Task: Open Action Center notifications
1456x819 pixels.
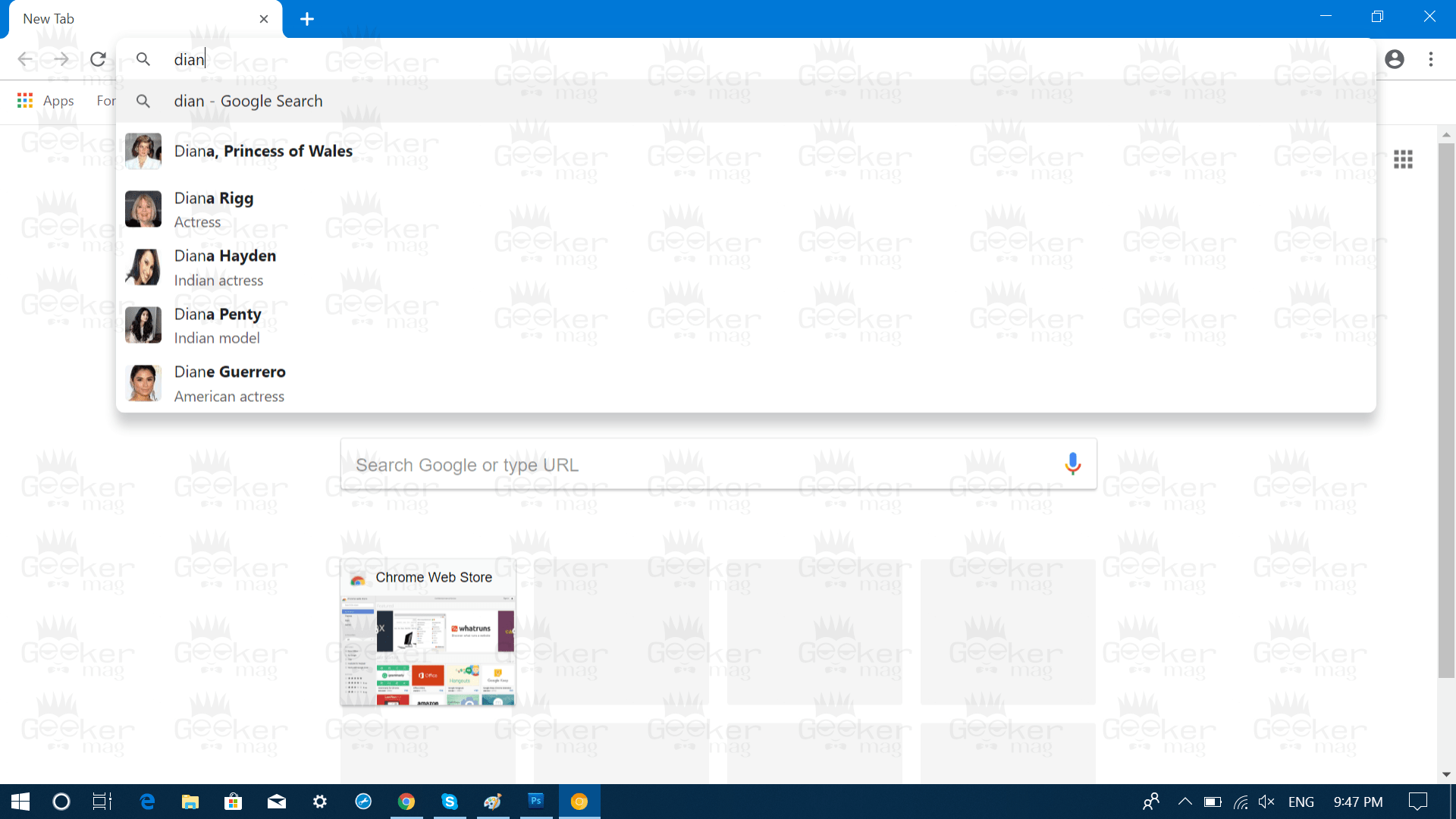Action: point(1417,802)
